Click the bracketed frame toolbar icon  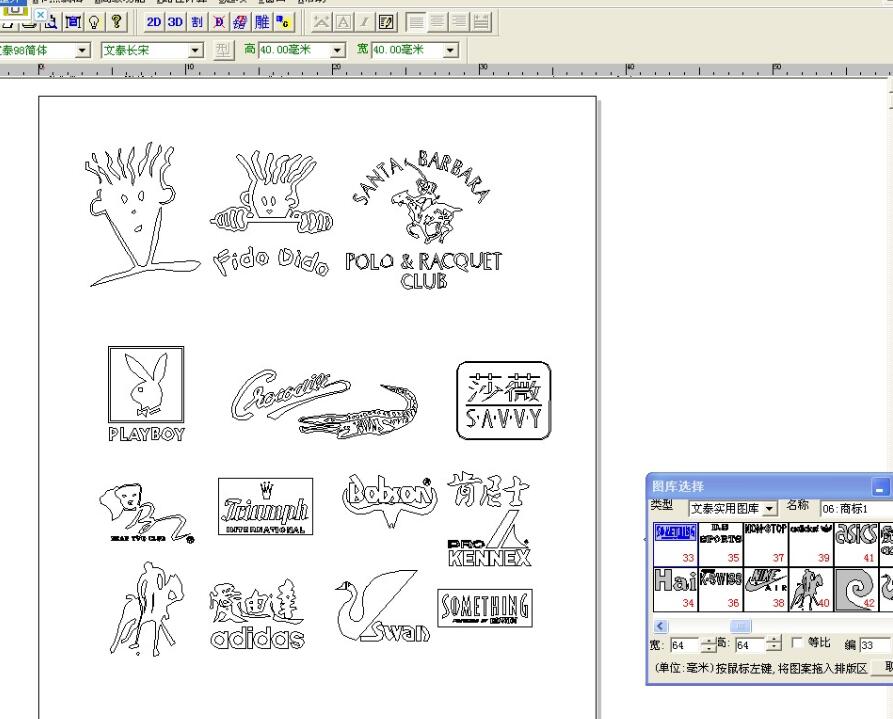pyautogui.click(x=73, y=22)
